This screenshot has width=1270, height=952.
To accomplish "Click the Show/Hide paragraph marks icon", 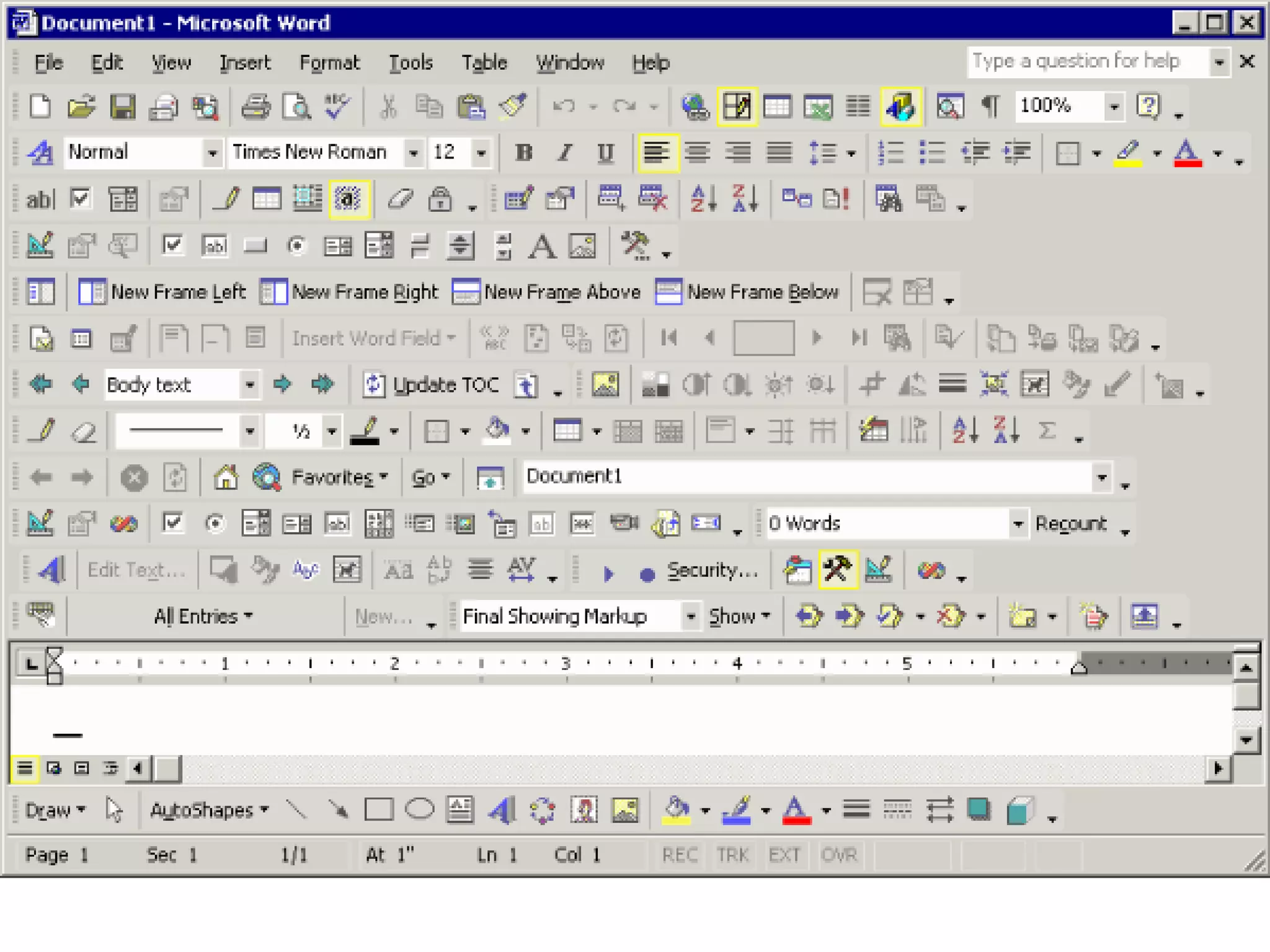I will [x=990, y=107].
